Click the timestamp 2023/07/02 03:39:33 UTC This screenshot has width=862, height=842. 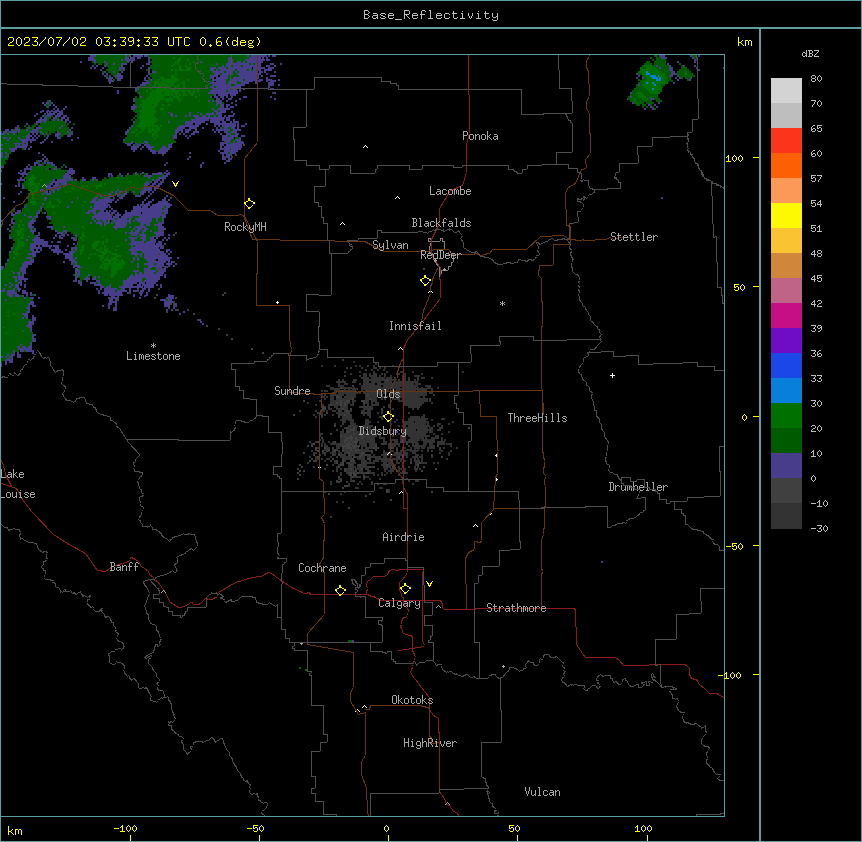tap(98, 42)
